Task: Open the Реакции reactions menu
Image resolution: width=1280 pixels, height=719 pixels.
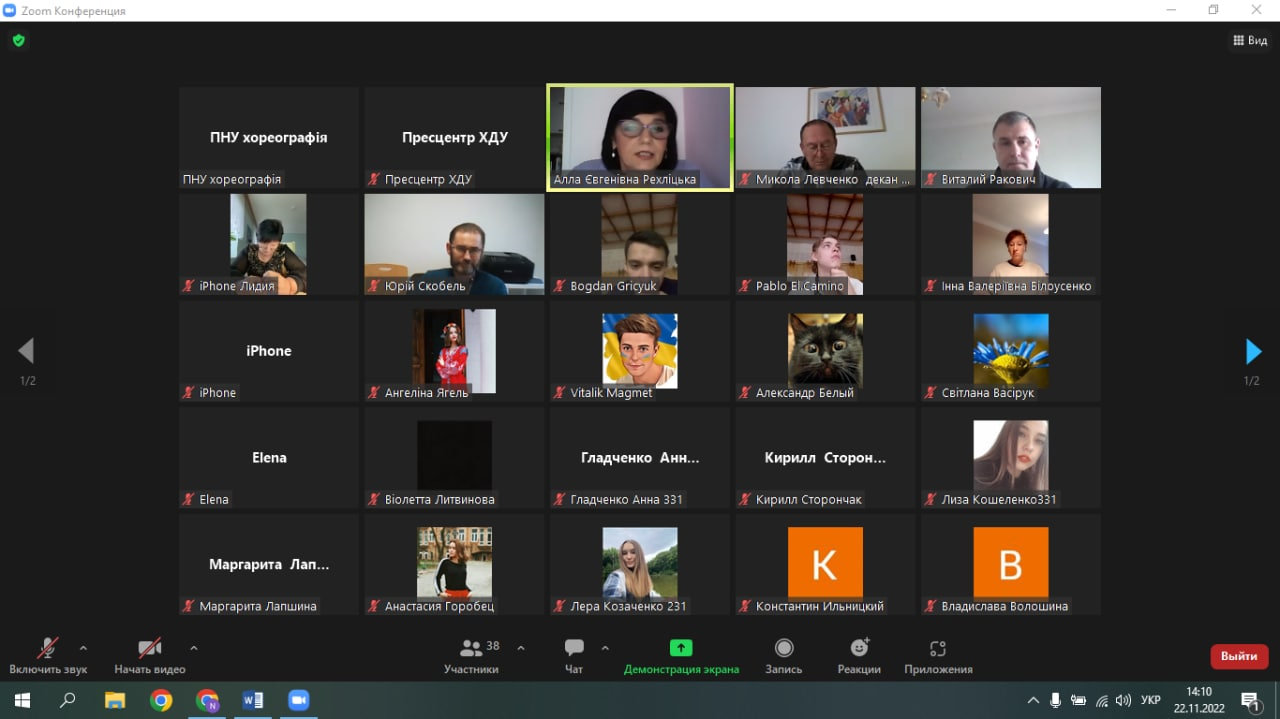Action: point(859,656)
